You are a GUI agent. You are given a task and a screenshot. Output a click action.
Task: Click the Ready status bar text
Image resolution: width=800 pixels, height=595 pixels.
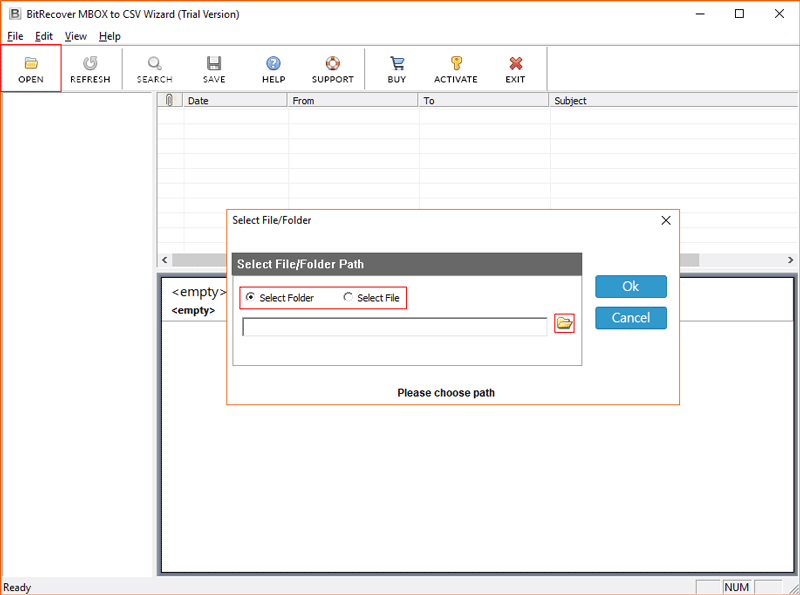point(17,587)
